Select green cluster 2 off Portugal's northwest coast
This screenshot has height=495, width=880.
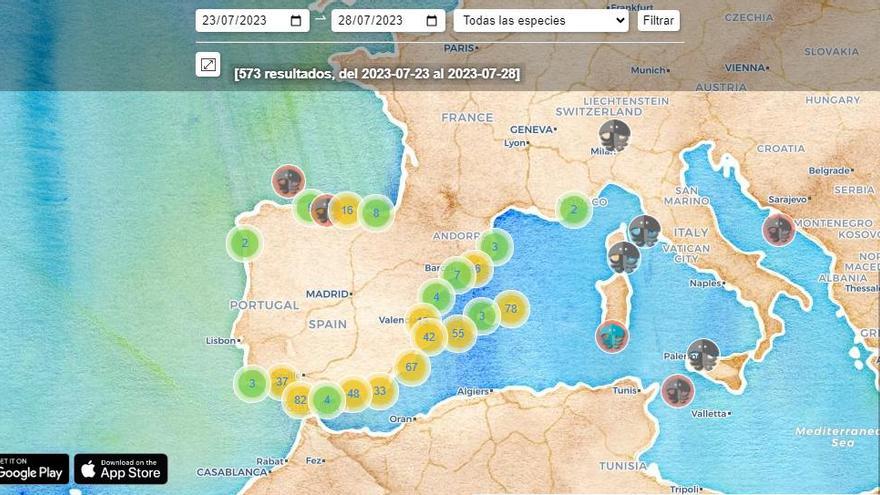coord(245,243)
